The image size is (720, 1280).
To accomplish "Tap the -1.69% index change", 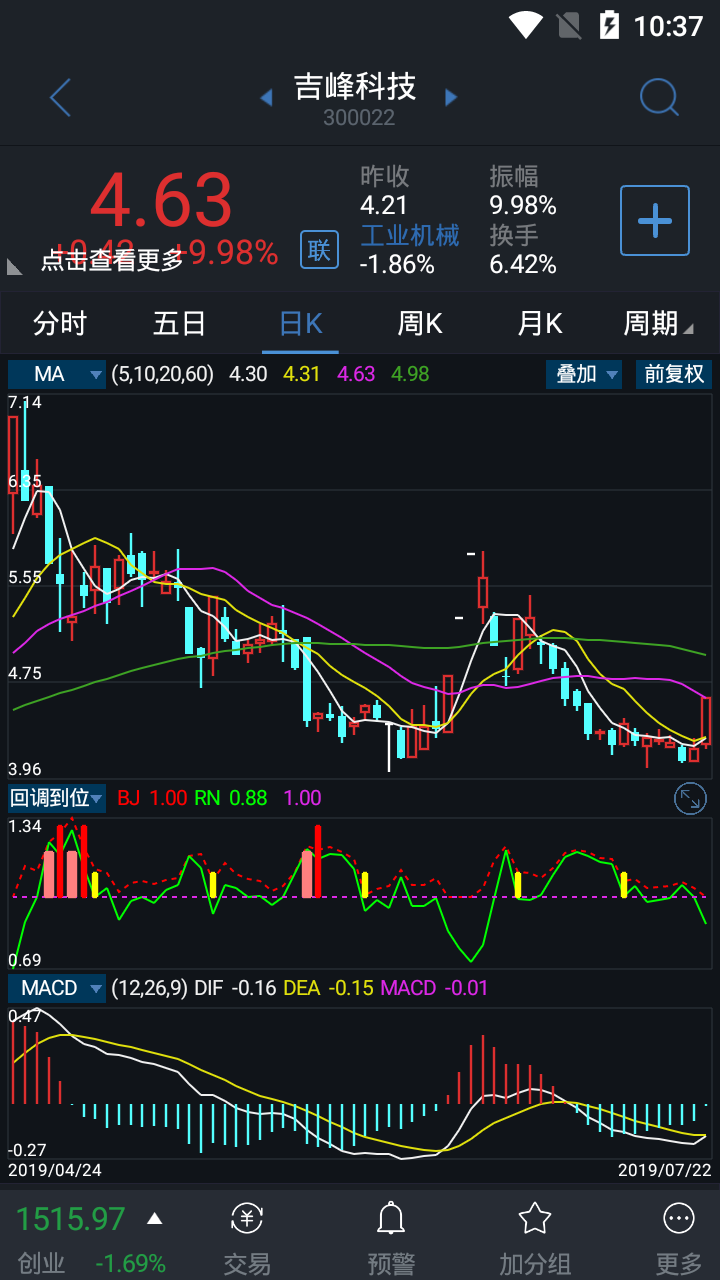I will point(131,1263).
